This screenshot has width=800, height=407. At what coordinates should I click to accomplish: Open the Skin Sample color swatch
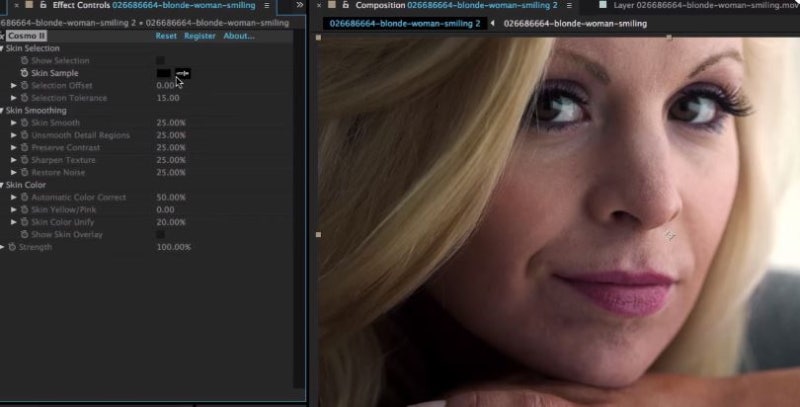tap(164, 73)
